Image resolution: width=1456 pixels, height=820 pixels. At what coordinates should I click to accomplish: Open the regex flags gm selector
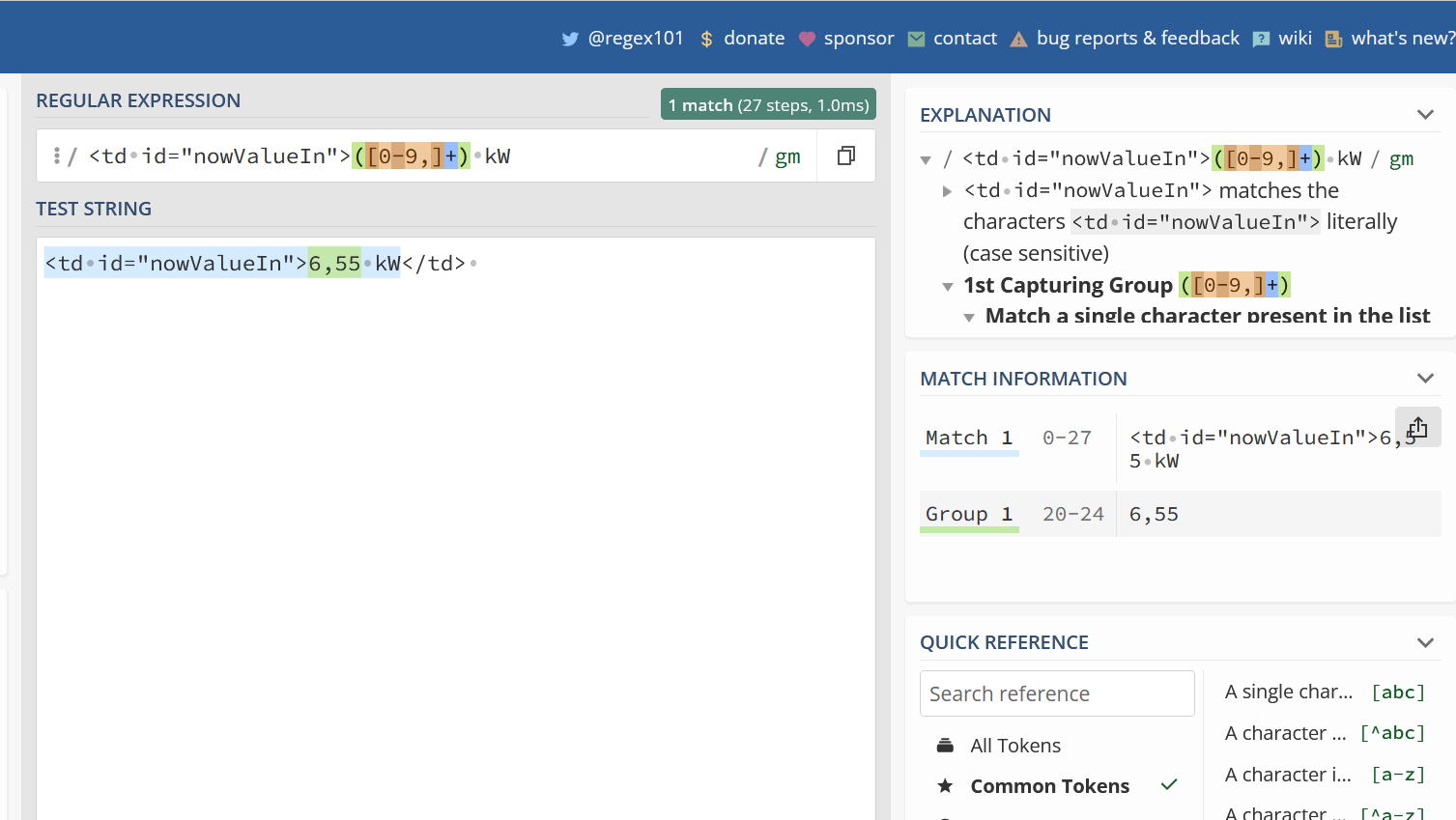pyautogui.click(x=787, y=156)
